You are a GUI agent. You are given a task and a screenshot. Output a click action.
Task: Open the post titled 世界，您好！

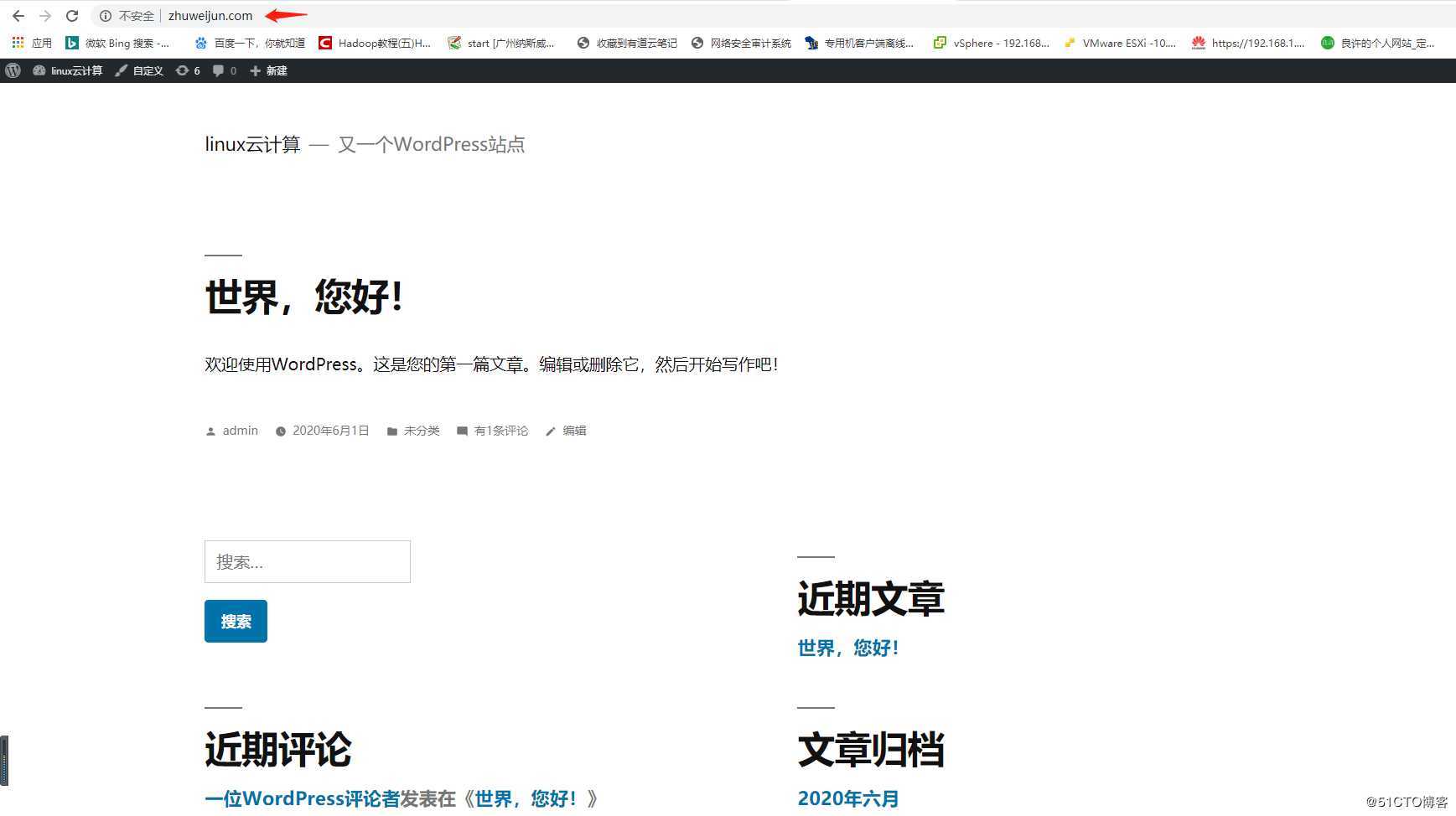[x=304, y=297]
